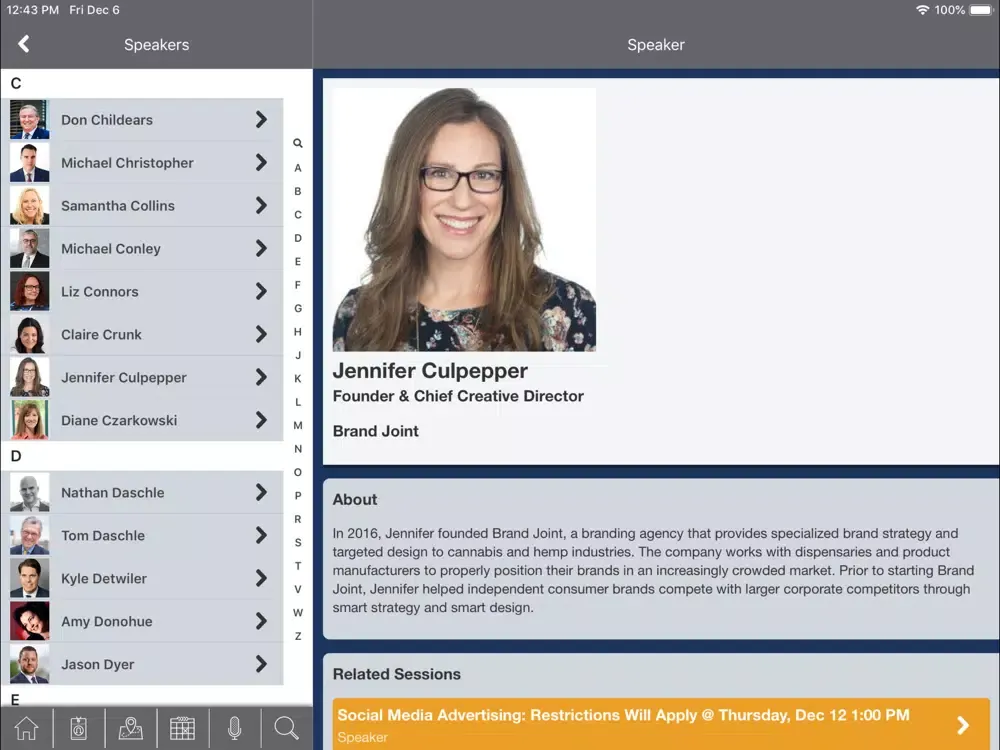
Task: Jump to letter J in index
Action: pos(298,355)
